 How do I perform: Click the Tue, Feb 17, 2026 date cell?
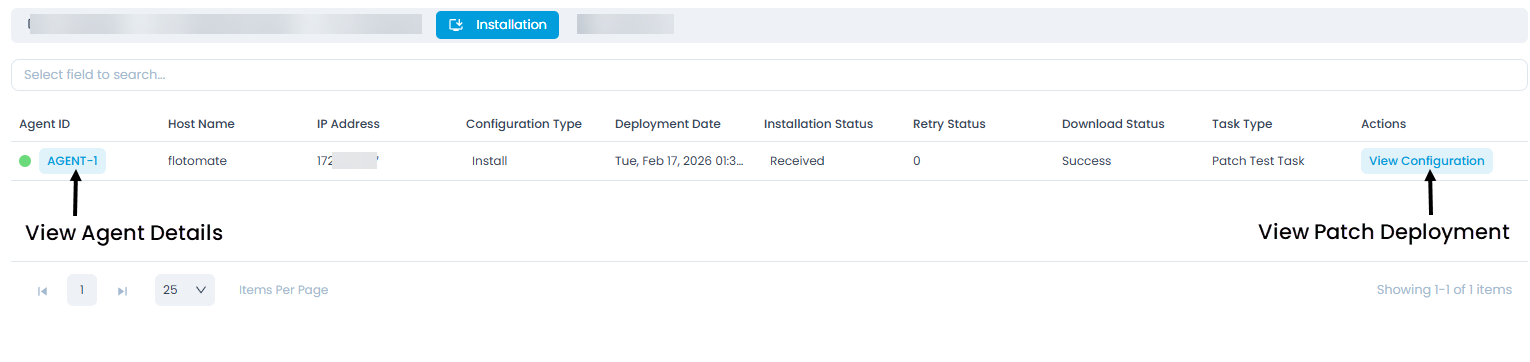pos(680,161)
